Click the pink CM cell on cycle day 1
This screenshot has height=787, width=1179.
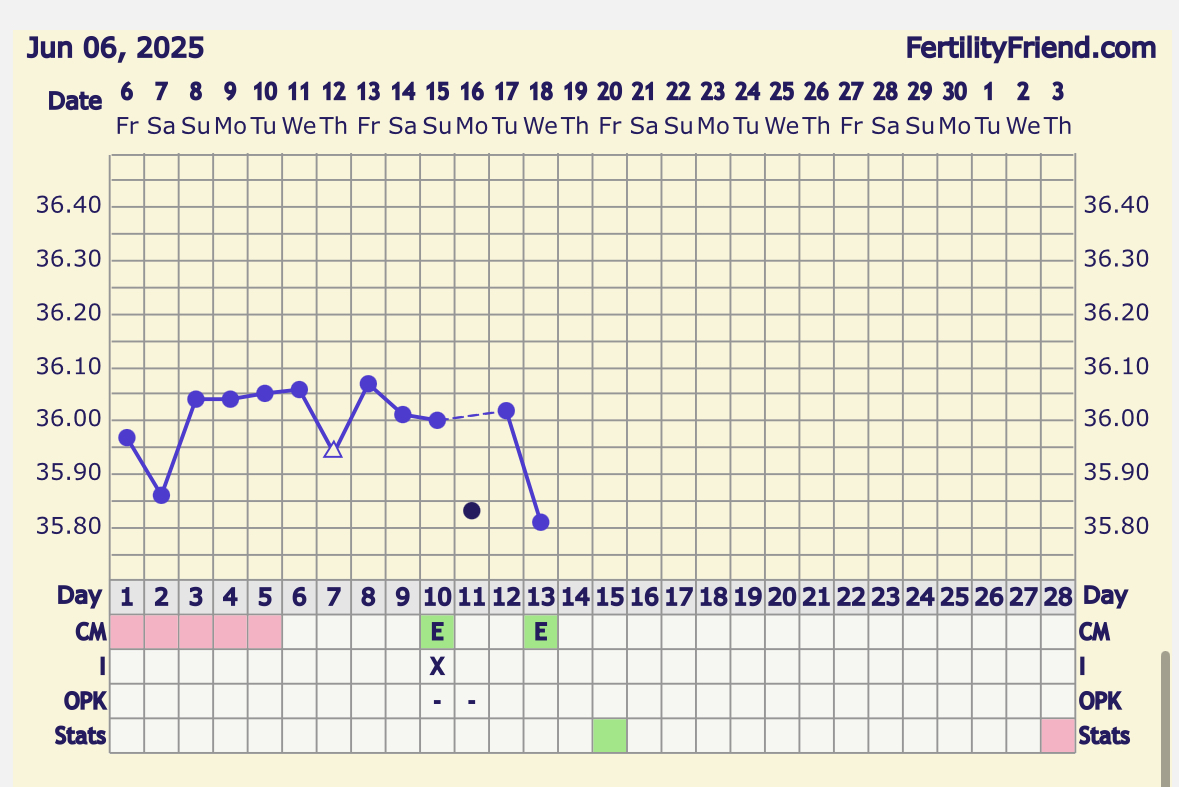(x=127, y=632)
